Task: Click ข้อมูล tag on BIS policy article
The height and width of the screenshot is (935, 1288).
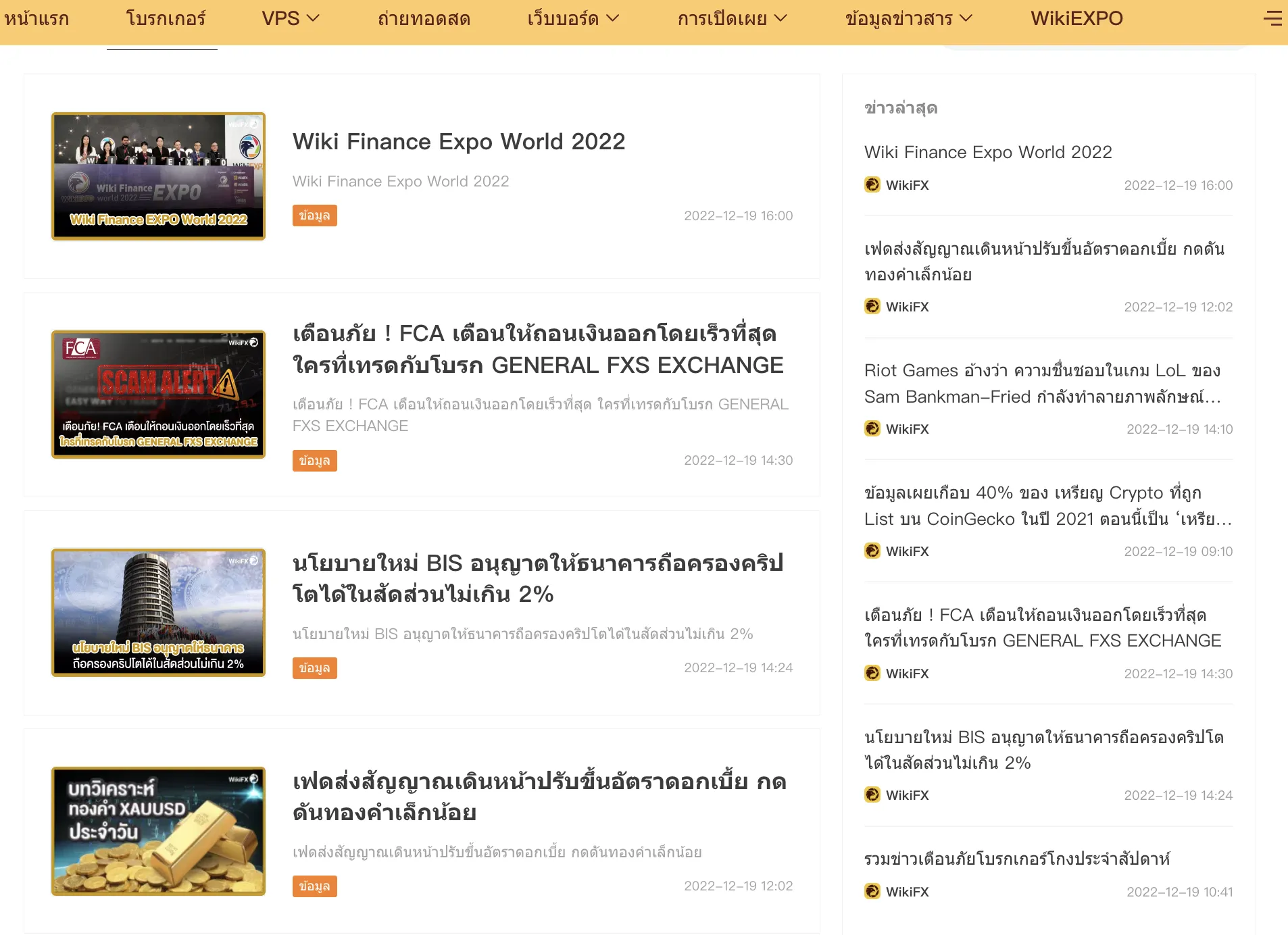Action: click(314, 667)
